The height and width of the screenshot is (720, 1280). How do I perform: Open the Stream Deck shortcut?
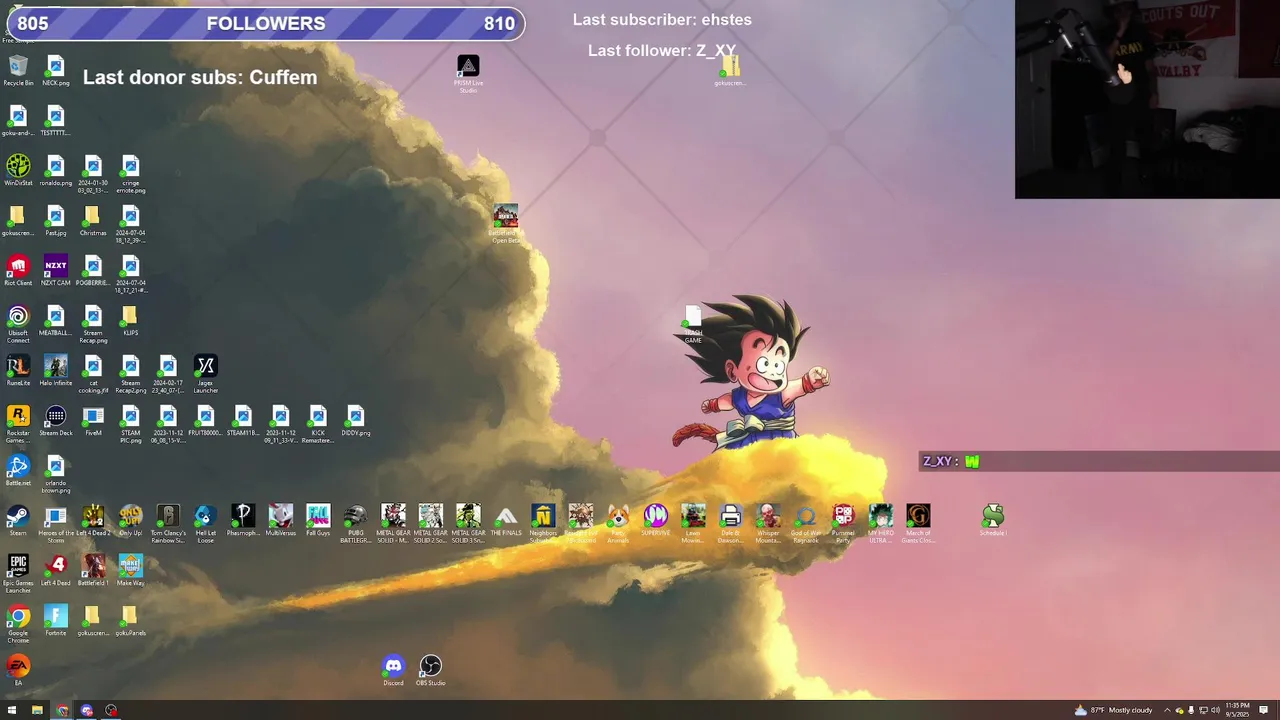tap(55, 420)
